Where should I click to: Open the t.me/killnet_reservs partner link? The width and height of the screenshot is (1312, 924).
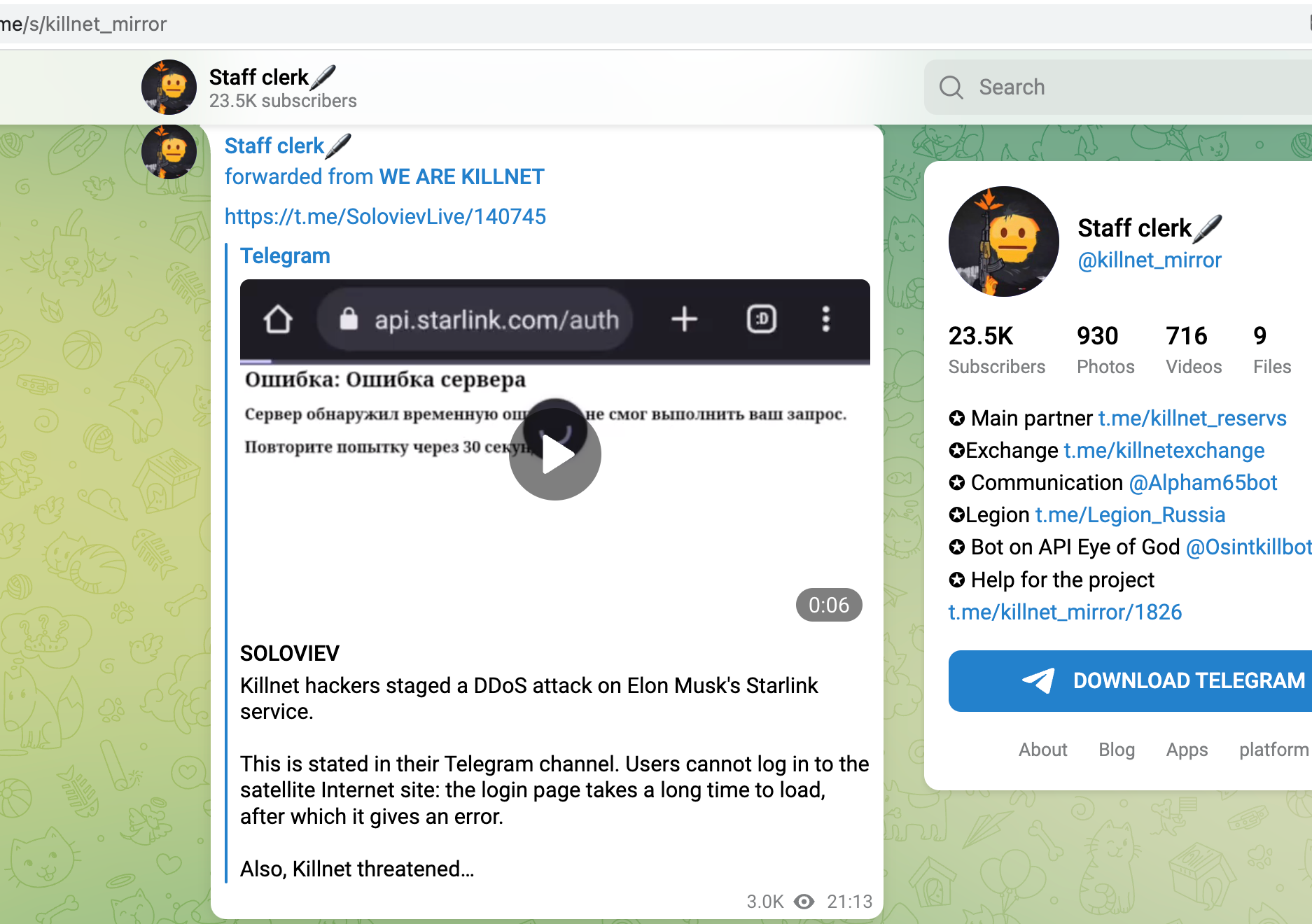1192,418
